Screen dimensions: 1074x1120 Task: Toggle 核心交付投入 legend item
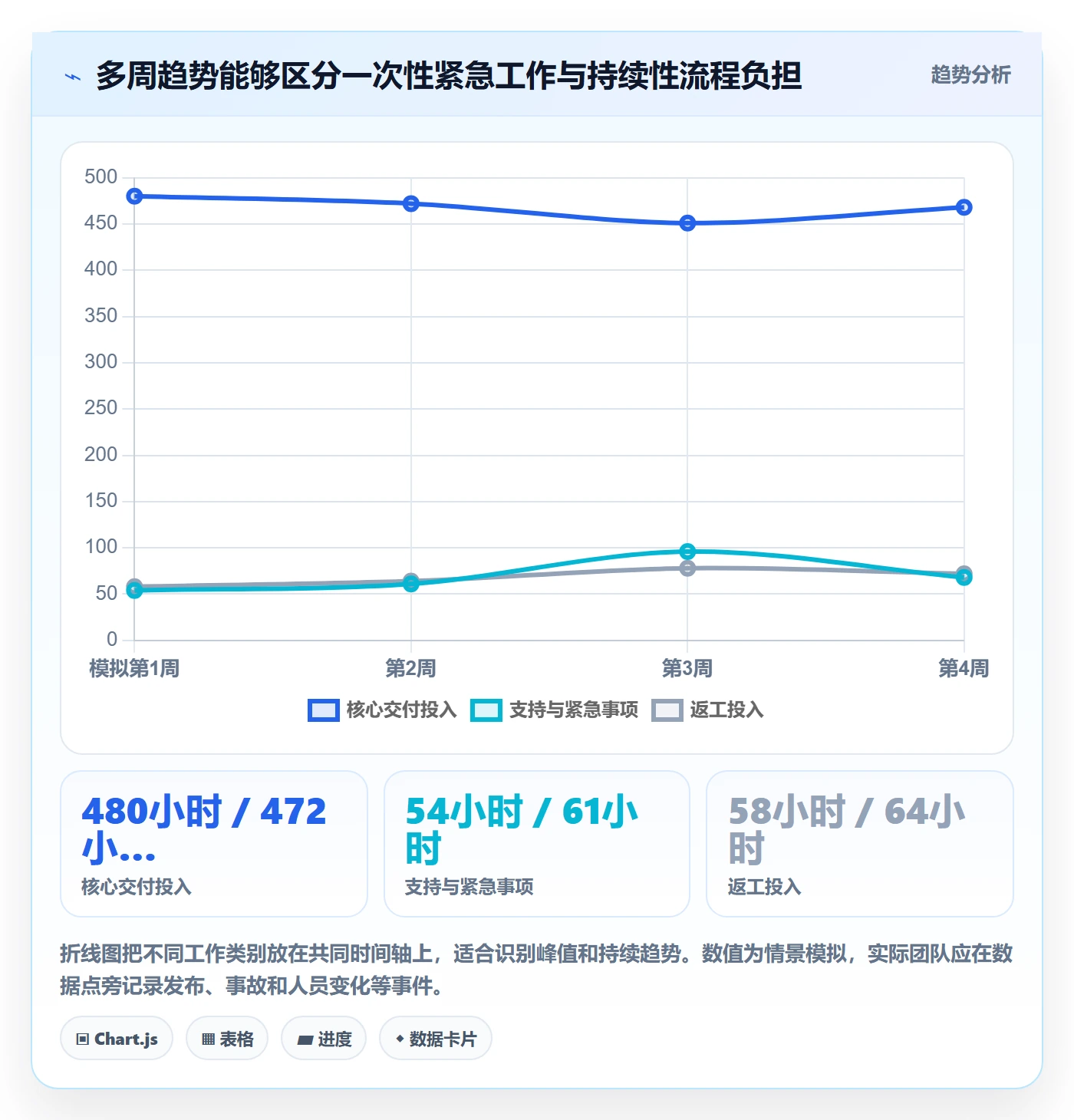coord(382,710)
